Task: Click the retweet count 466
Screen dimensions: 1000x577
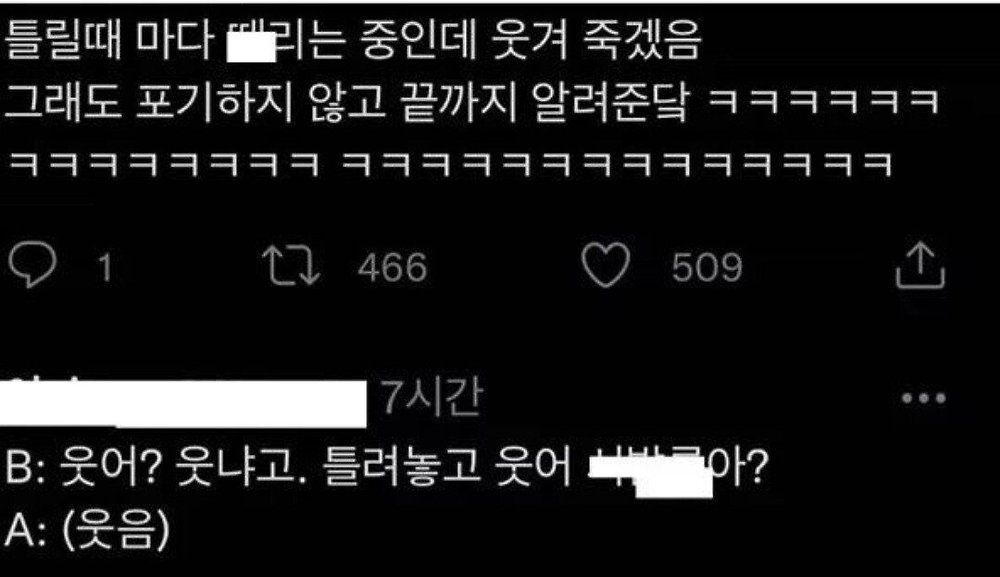Action: coord(392,267)
